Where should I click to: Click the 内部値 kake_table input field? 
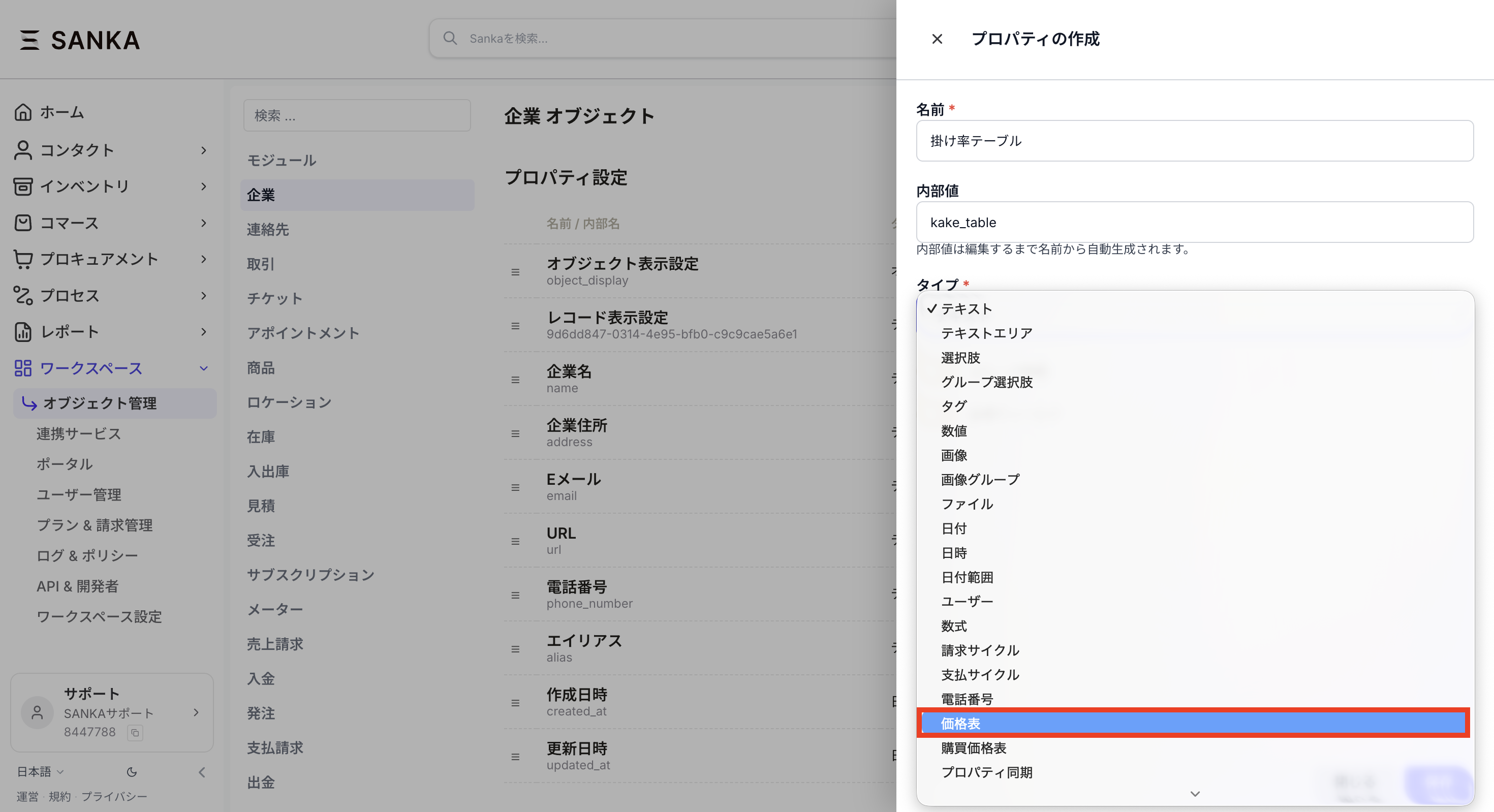(1194, 222)
